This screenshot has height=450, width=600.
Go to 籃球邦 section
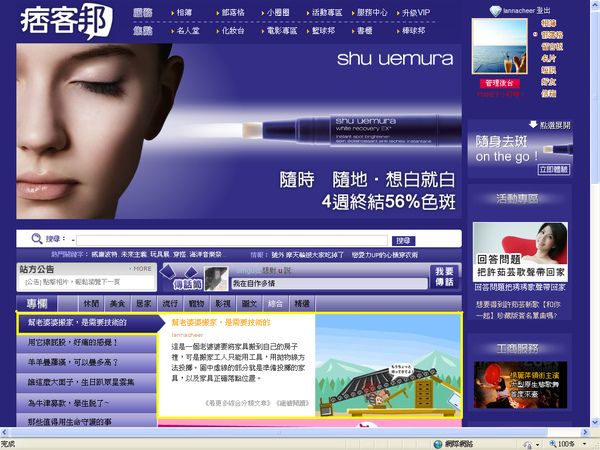323,31
